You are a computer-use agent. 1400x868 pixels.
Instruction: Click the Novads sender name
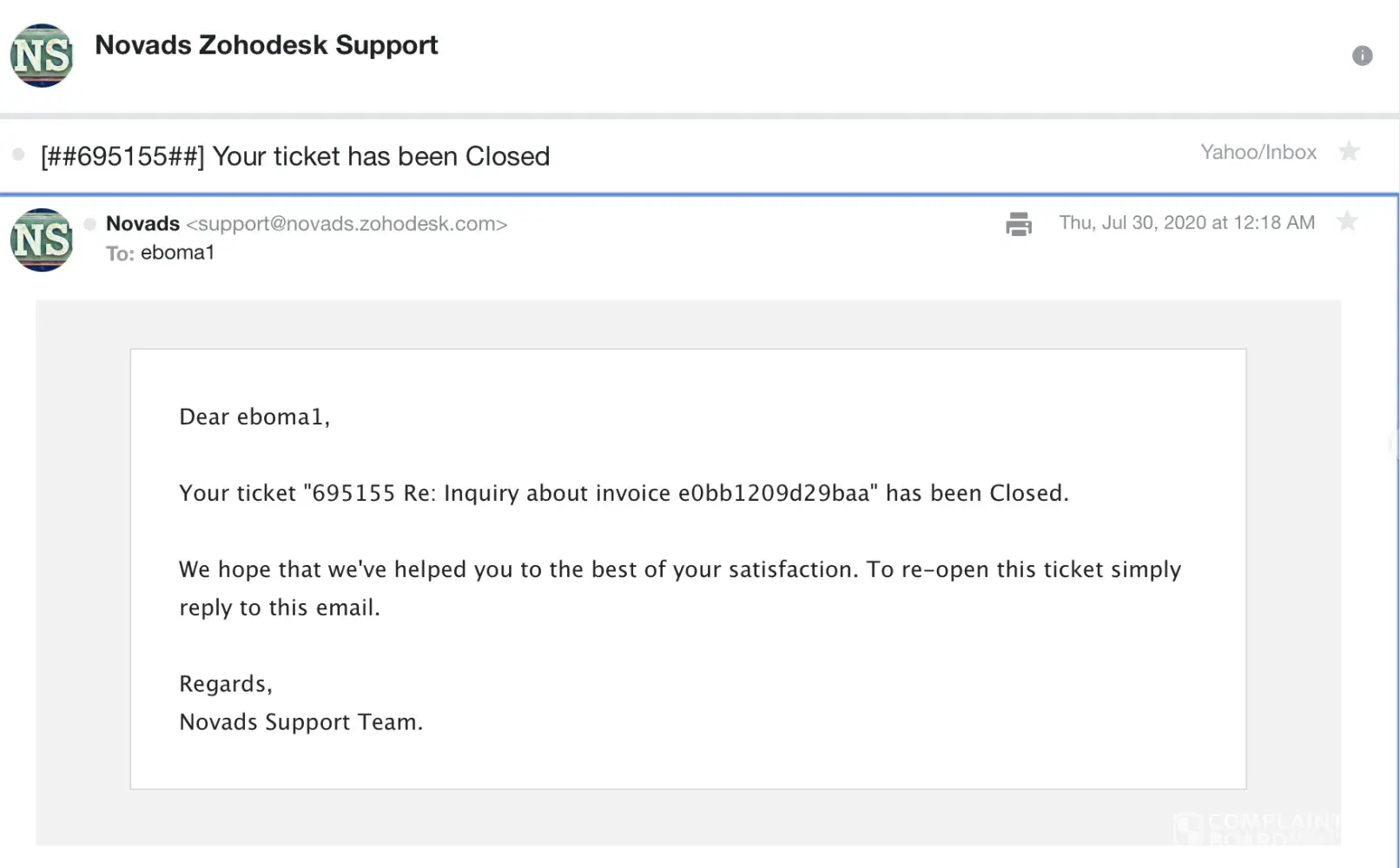(142, 223)
